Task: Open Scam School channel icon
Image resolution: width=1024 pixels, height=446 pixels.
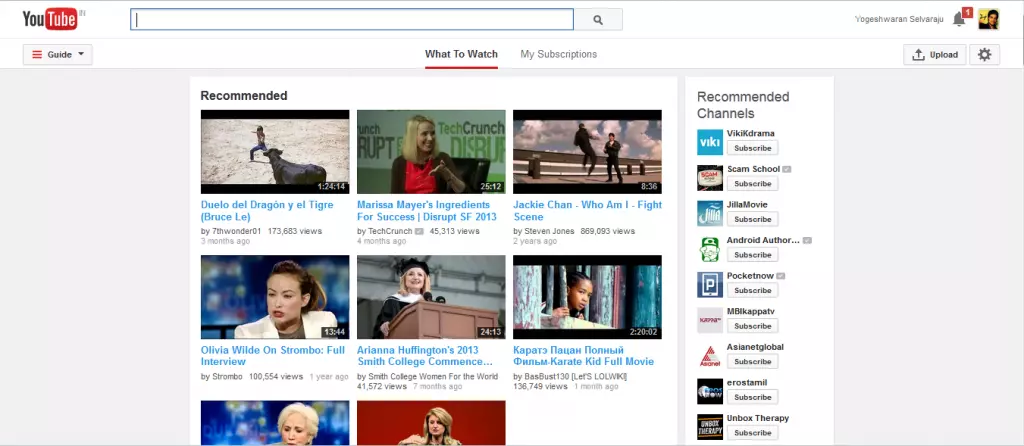Action: pos(710,178)
